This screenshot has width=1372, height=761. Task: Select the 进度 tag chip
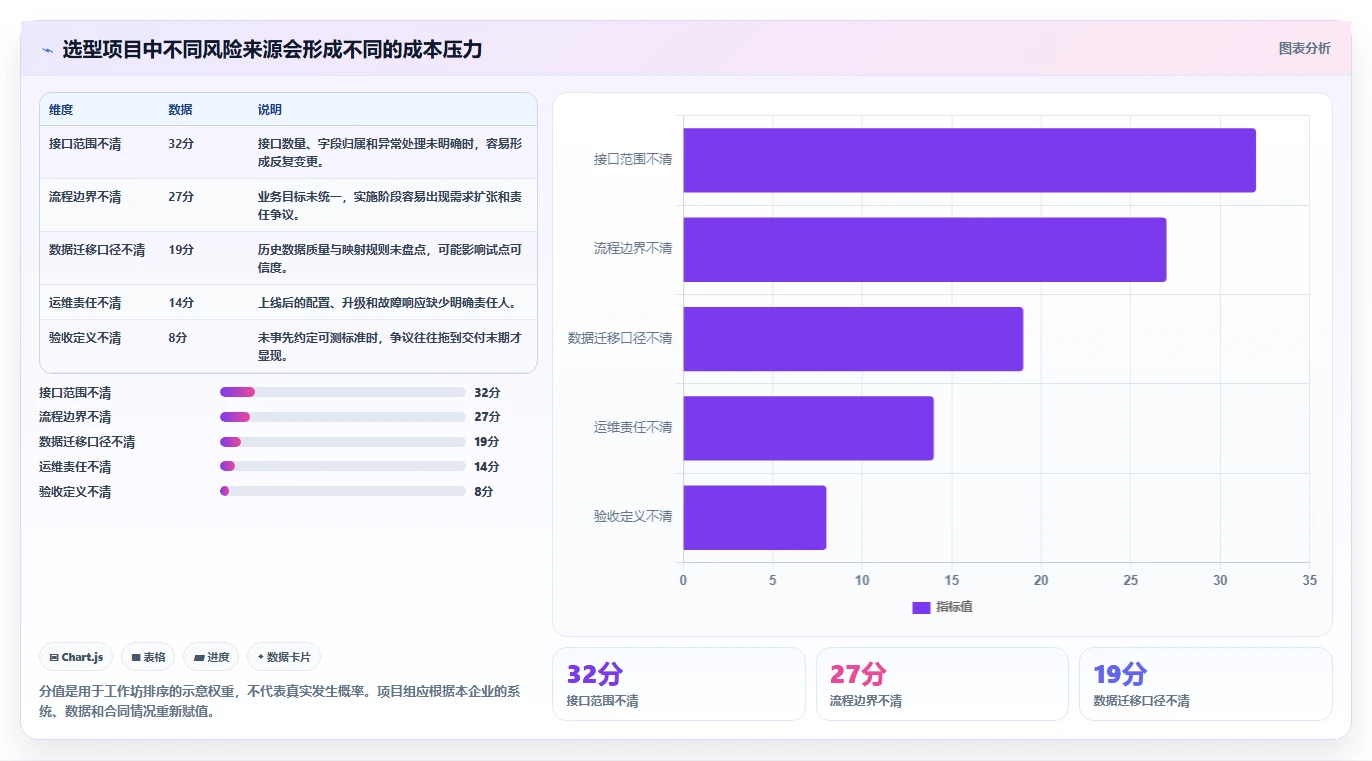[211, 657]
